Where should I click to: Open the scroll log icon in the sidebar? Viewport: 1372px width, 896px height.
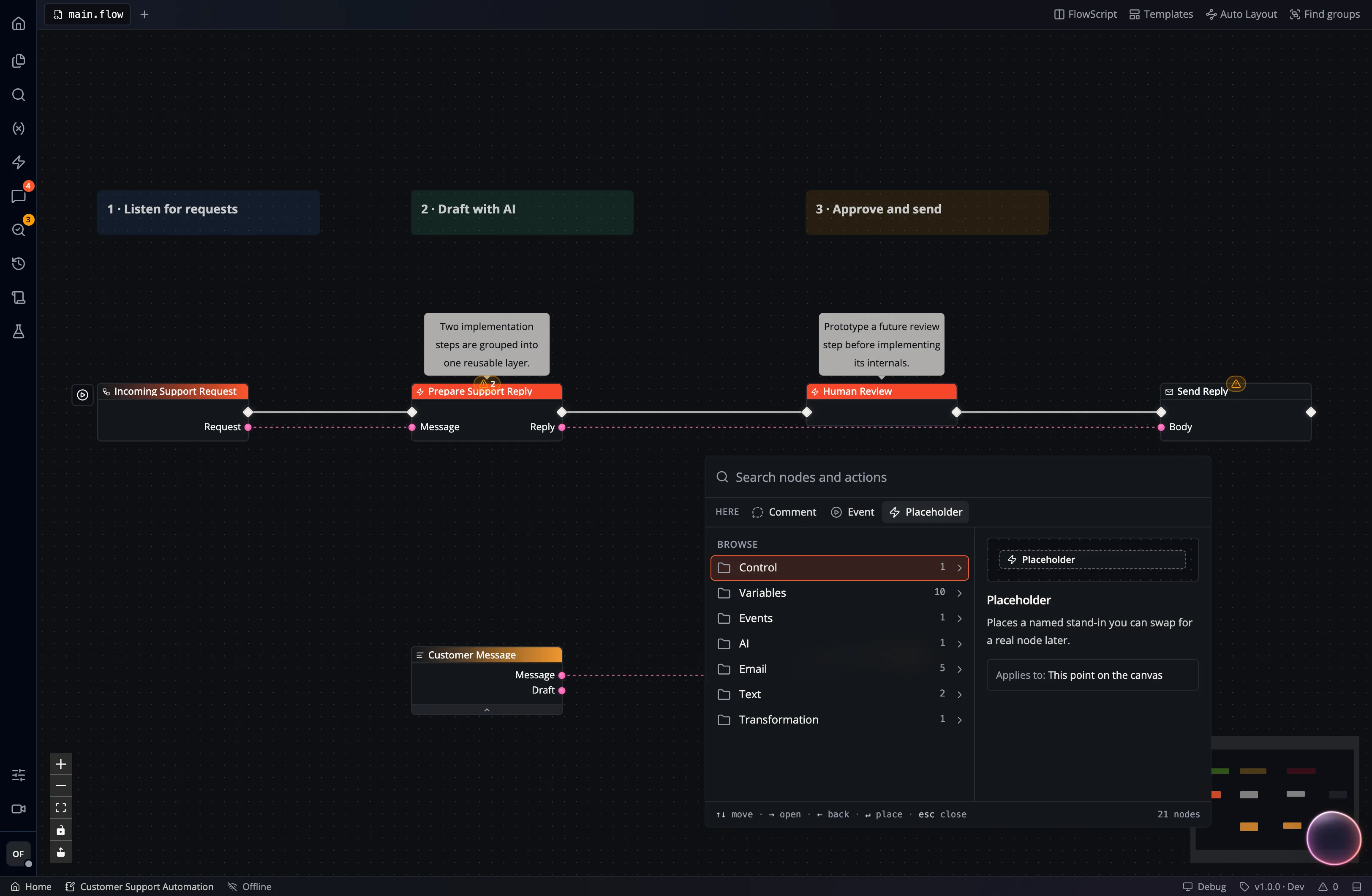tap(19, 298)
